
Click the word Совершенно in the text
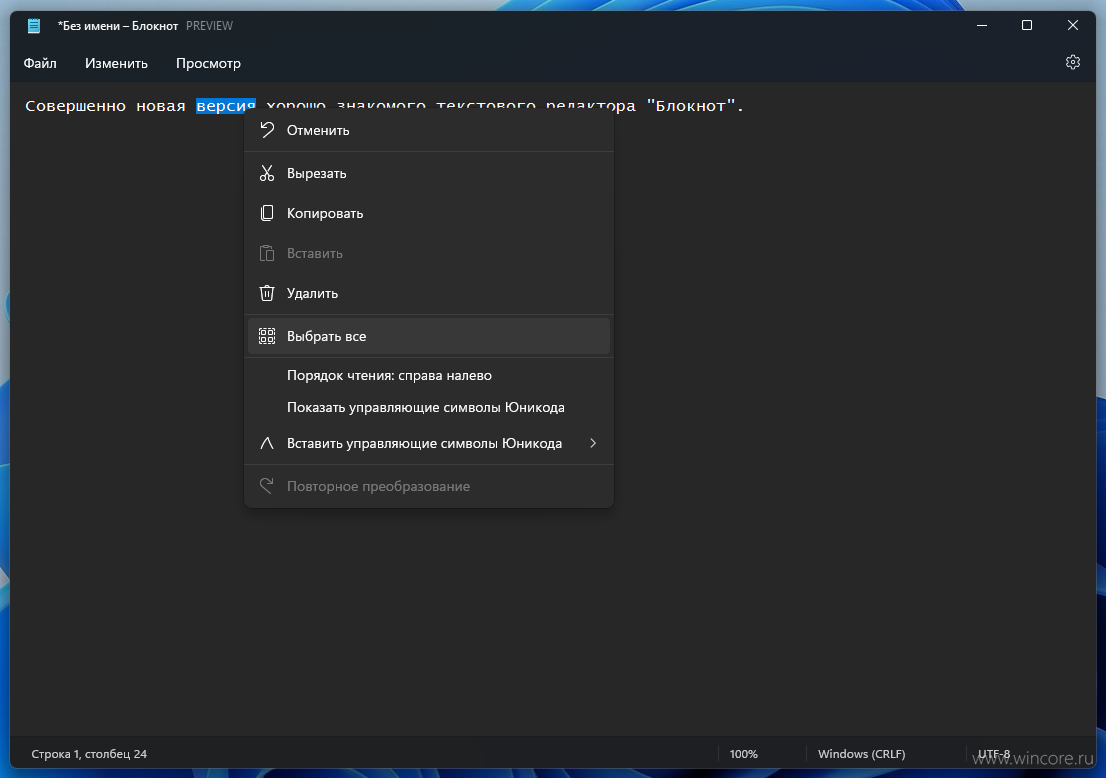pyautogui.click(x=75, y=106)
